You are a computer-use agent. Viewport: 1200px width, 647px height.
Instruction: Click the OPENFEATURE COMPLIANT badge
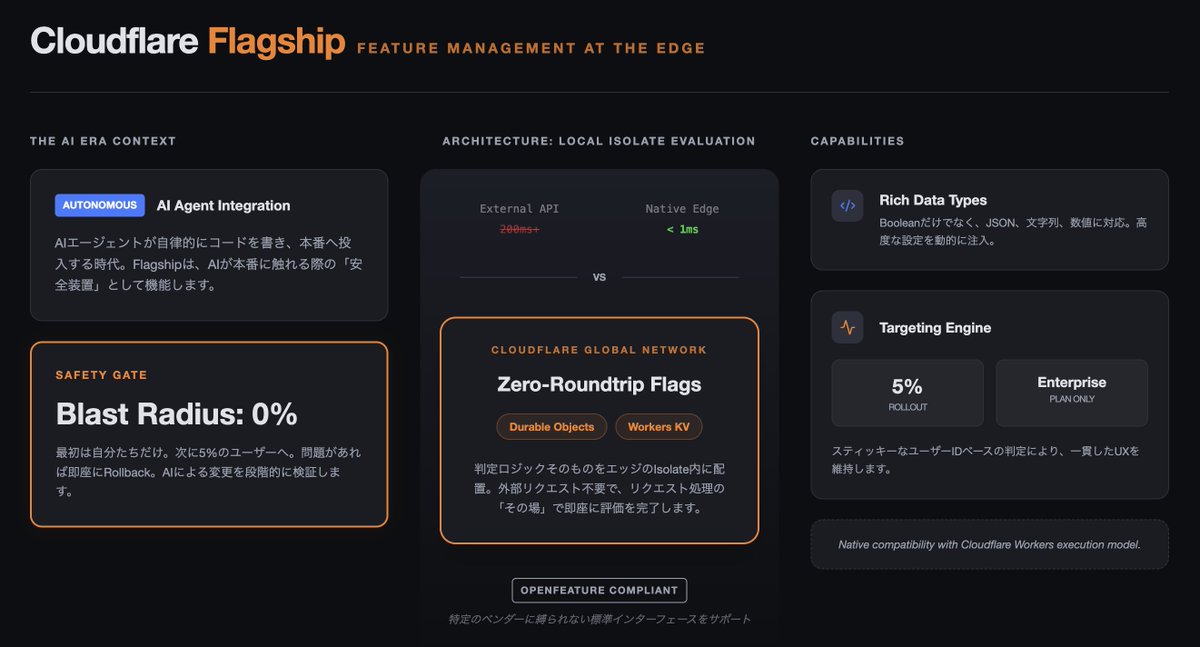click(x=599, y=590)
